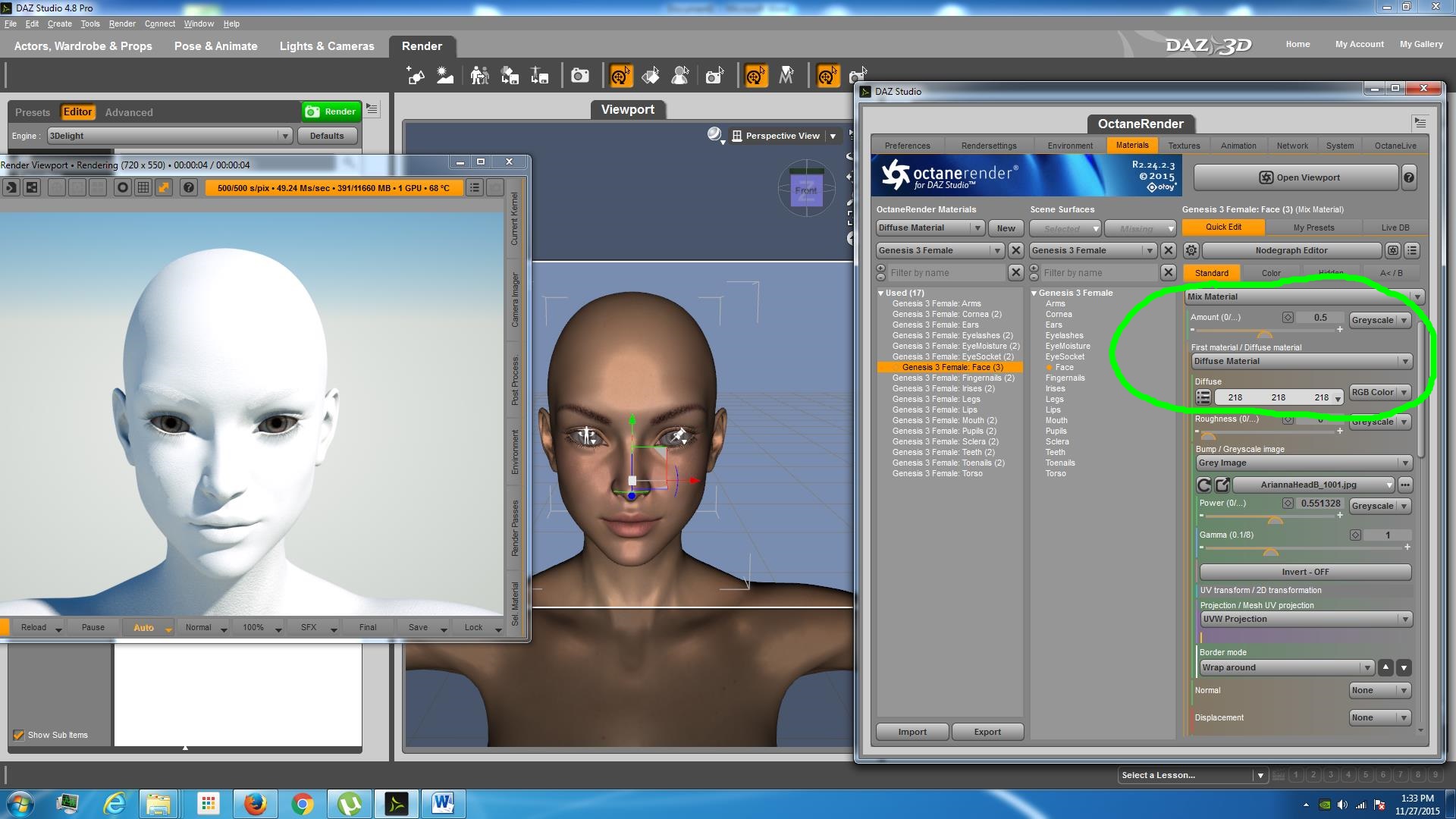This screenshot has height=819, width=1456.
Task: Switch to the Textures tab
Action: click(x=1184, y=146)
